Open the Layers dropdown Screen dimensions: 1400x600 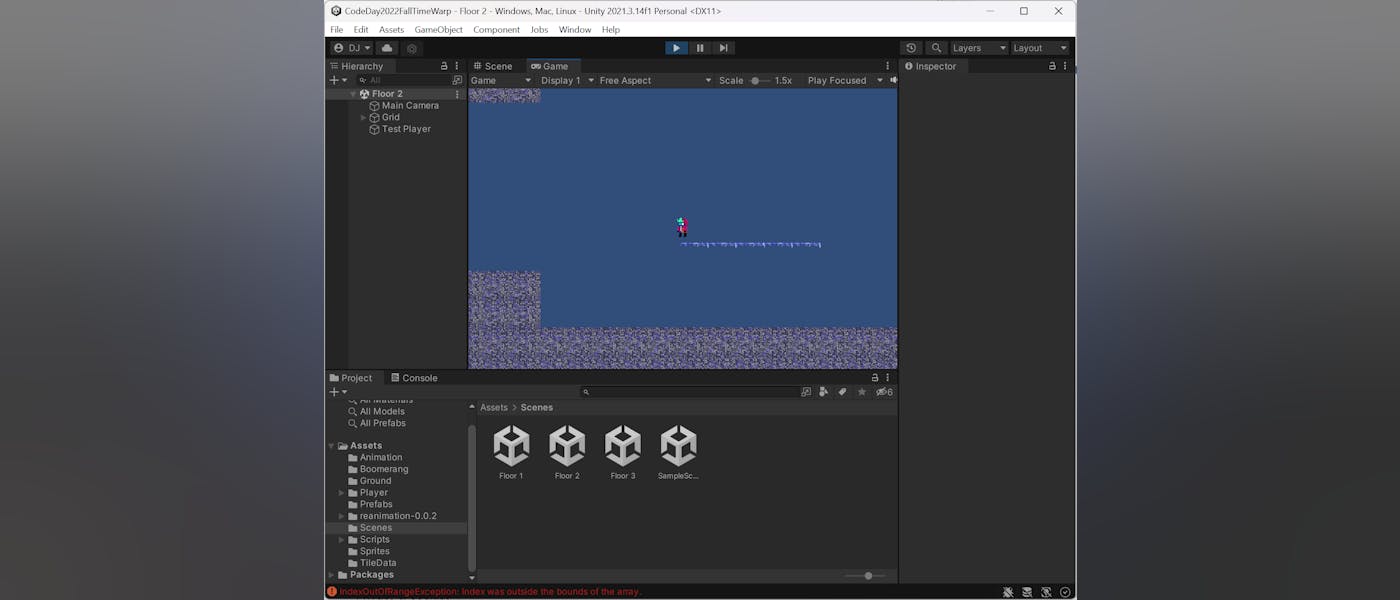(x=979, y=48)
